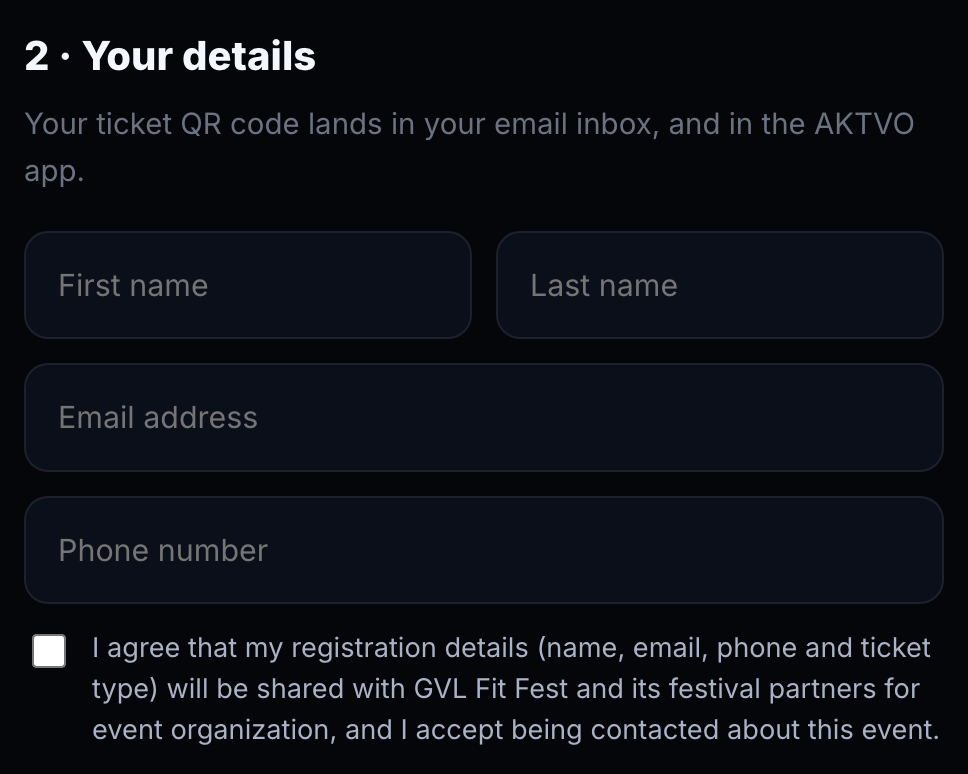Select the Email address field
Image resolution: width=968 pixels, height=774 pixels.
click(x=484, y=418)
